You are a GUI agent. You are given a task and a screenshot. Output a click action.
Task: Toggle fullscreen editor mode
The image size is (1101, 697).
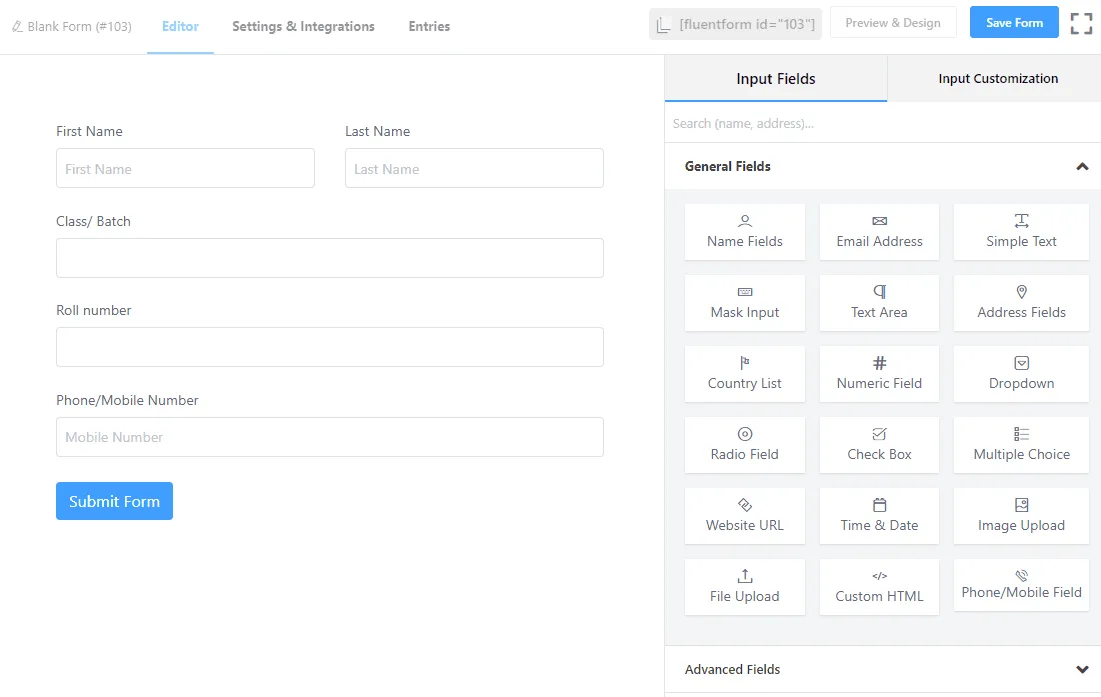1081,24
